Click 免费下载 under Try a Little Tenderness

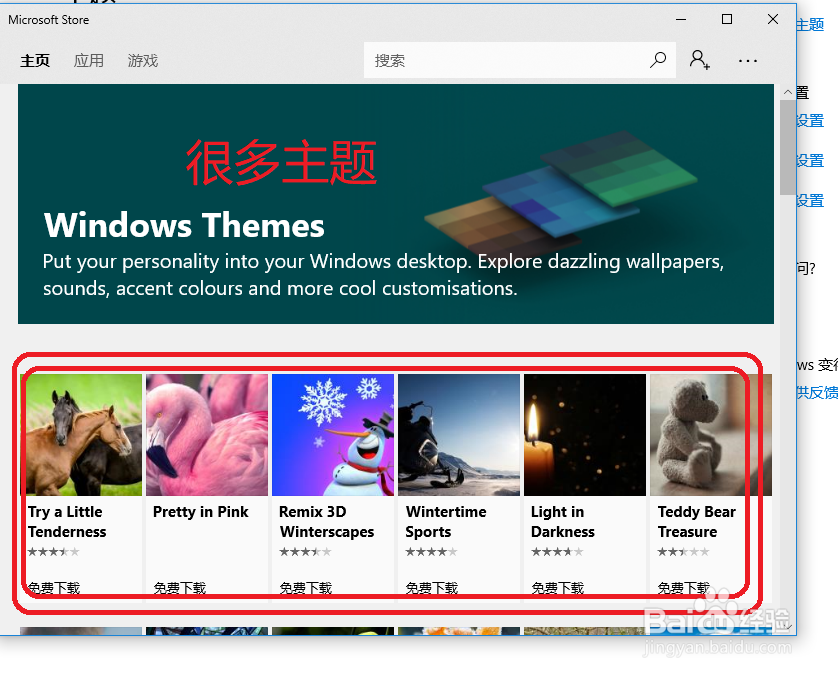point(54,588)
